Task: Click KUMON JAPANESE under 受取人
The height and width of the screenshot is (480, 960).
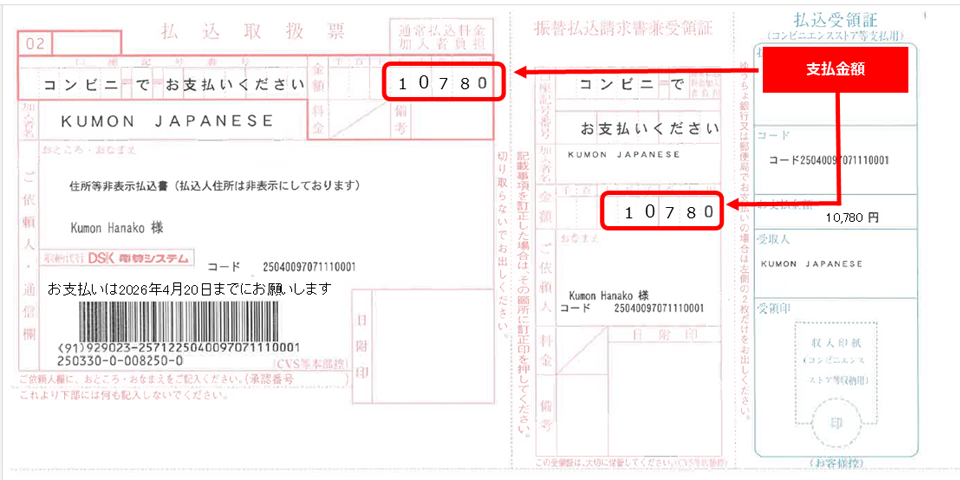Action: click(x=811, y=263)
